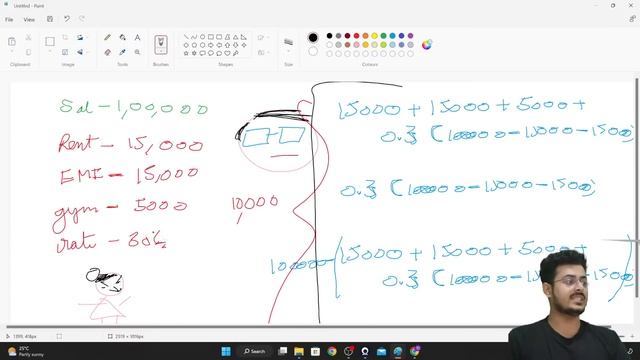
Task: Open the View menu
Action: pos(29,19)
